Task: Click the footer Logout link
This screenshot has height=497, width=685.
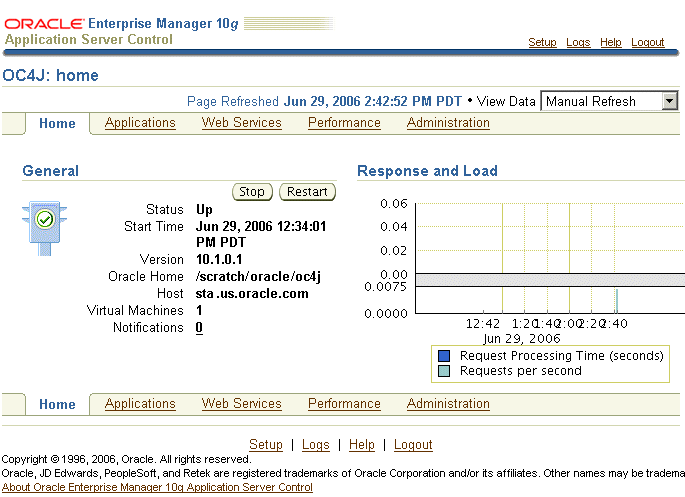Action: (413, 445)
